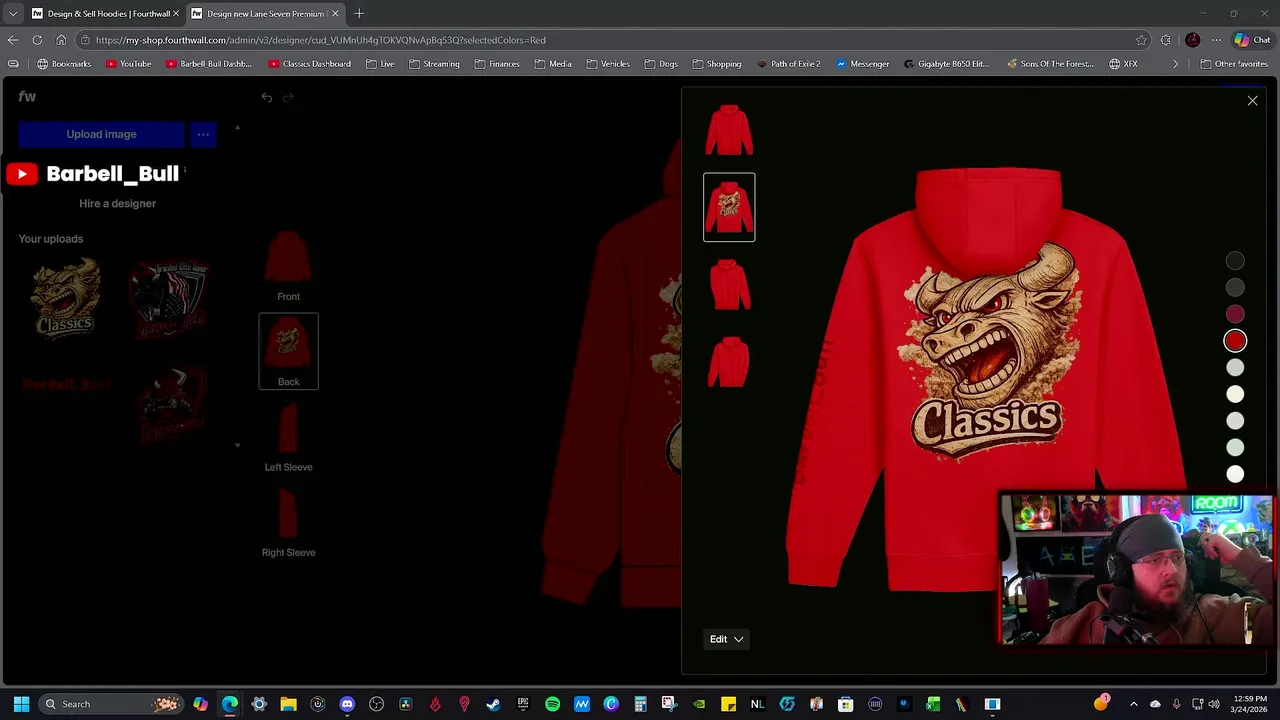Choose the dark maroon color swatch

(x=1235, y=314)
